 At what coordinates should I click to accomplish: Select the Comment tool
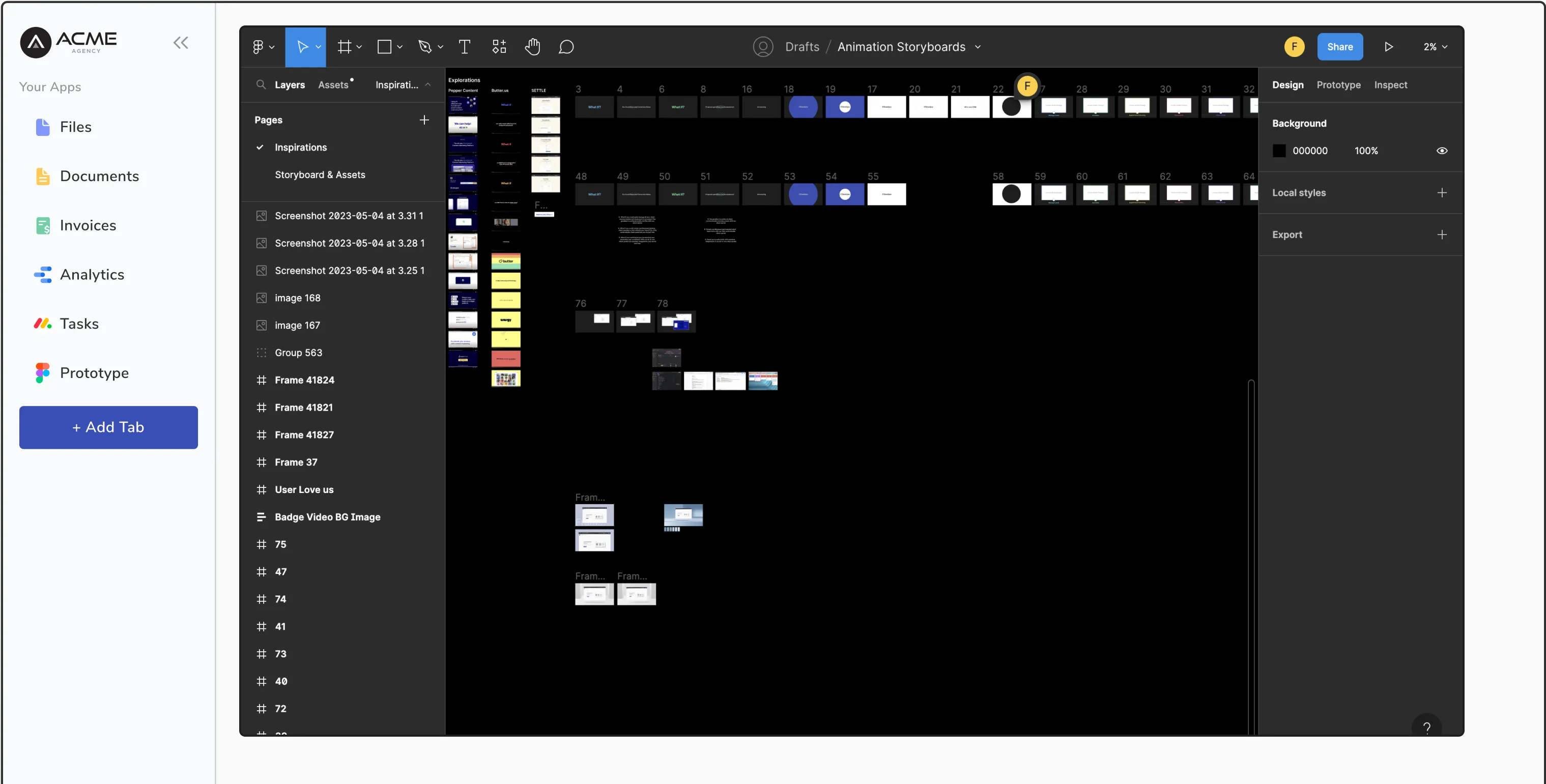coord(566,47)
